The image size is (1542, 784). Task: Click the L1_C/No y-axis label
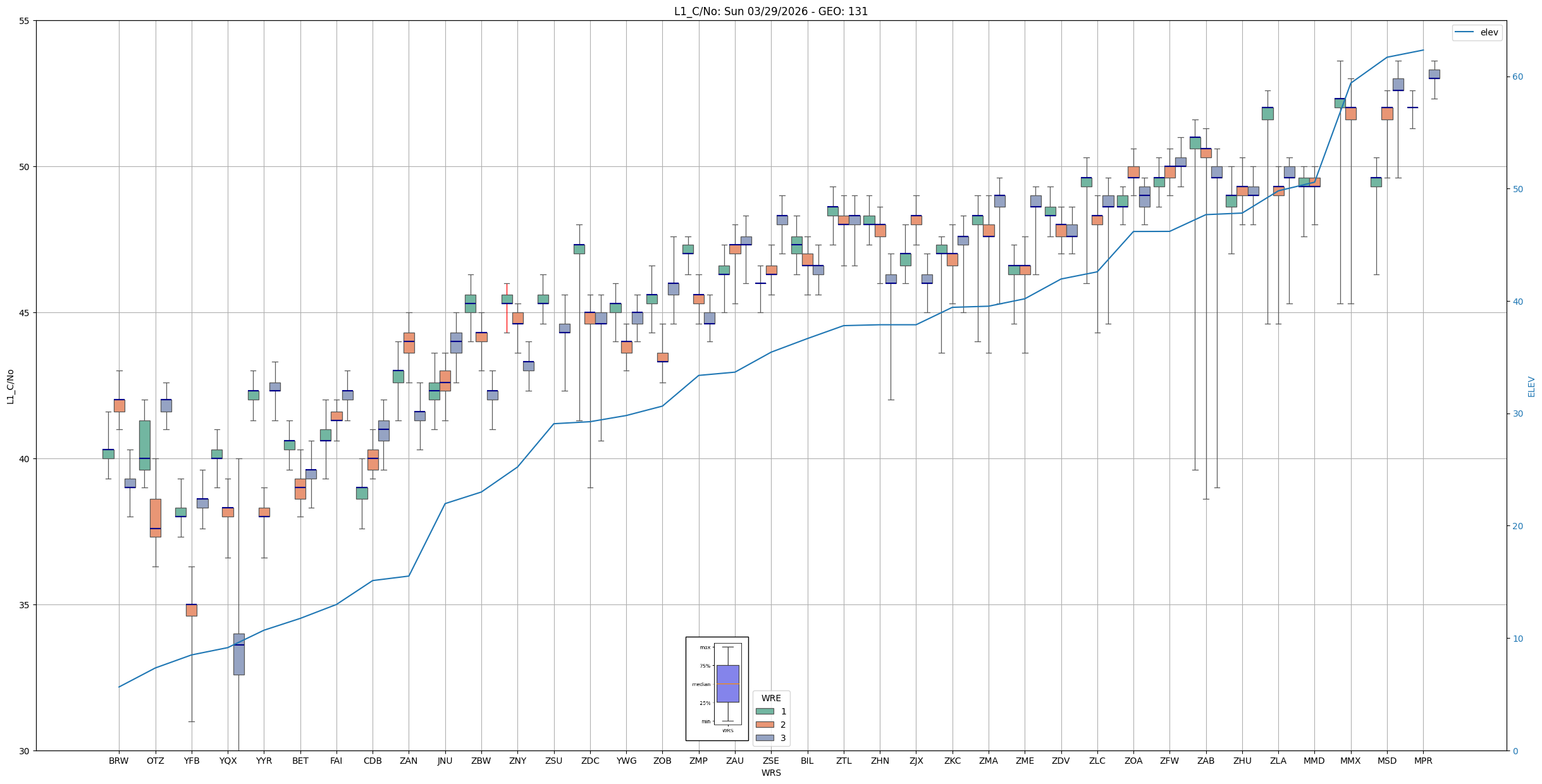(x=10, y=386)
